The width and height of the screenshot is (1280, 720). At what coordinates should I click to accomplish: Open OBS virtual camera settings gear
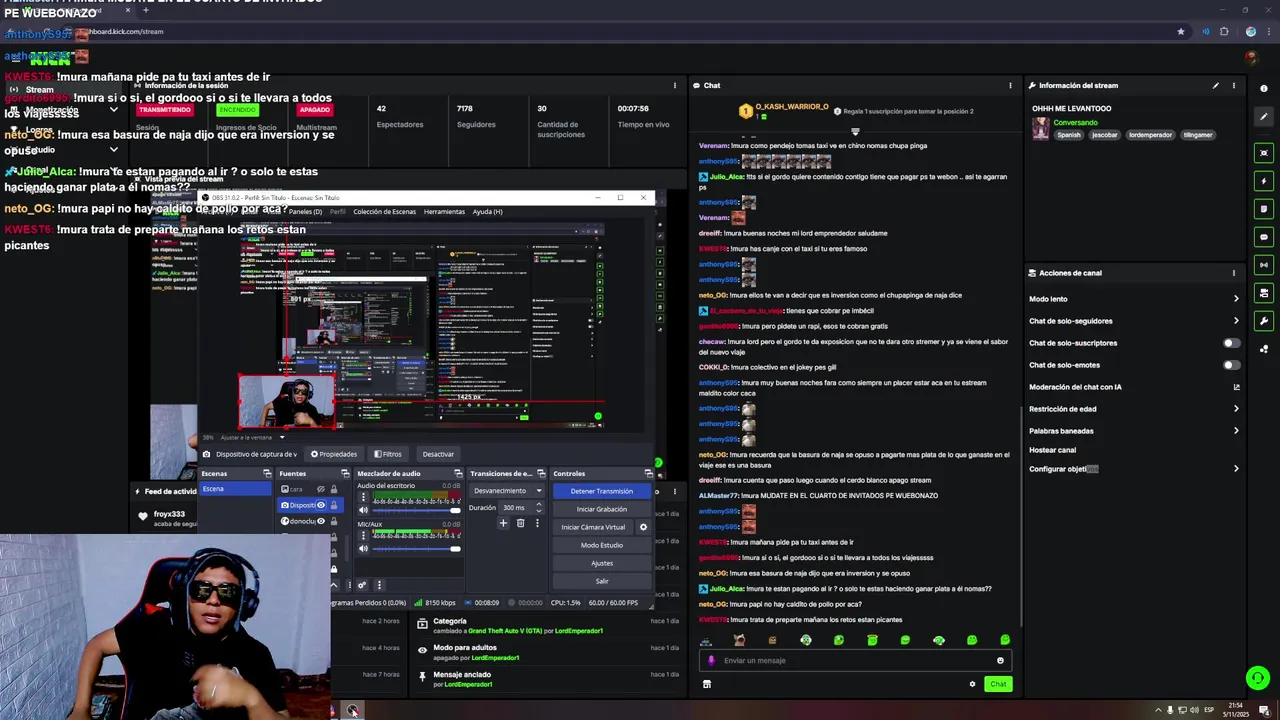tap(643, 527)
